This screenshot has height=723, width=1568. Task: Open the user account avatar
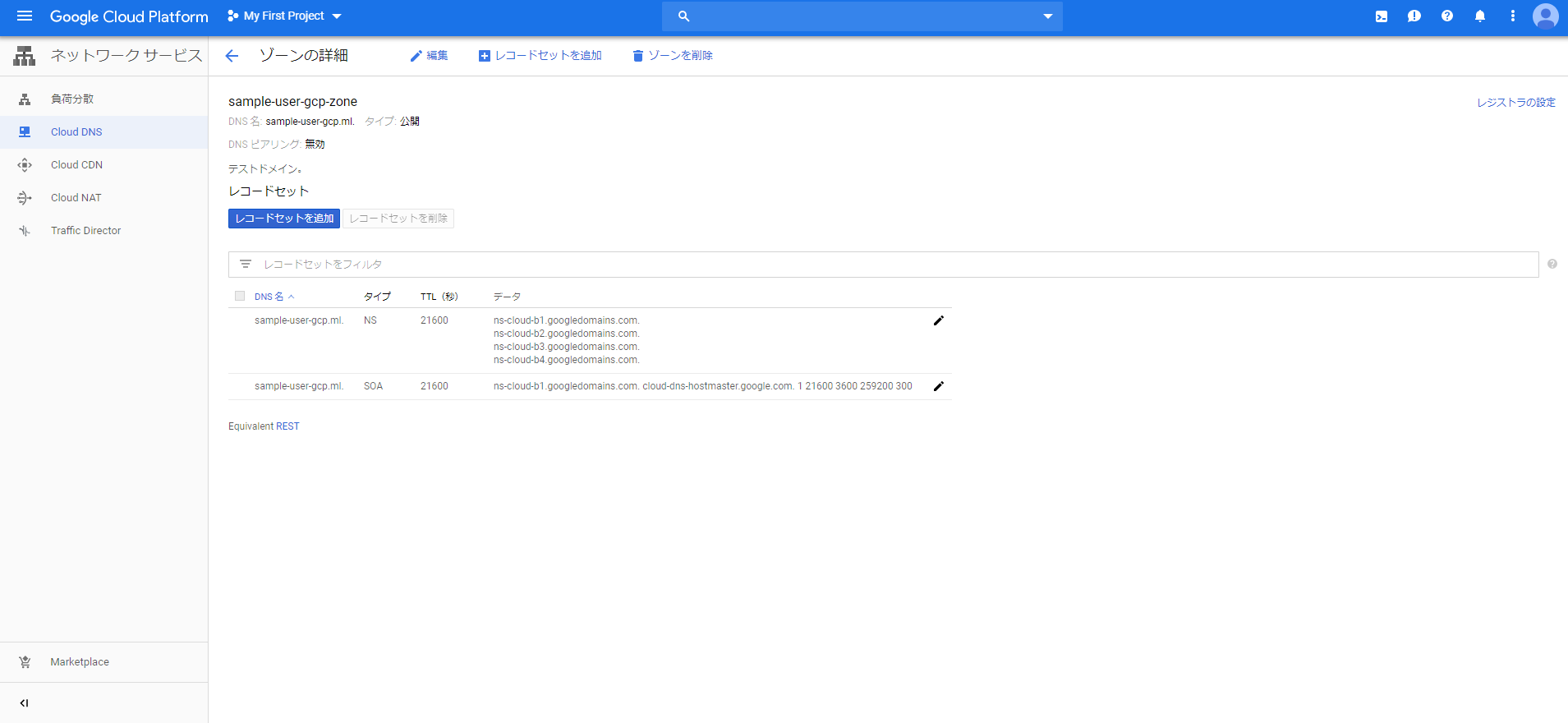pyautogui.click(x=1546, y=16)
